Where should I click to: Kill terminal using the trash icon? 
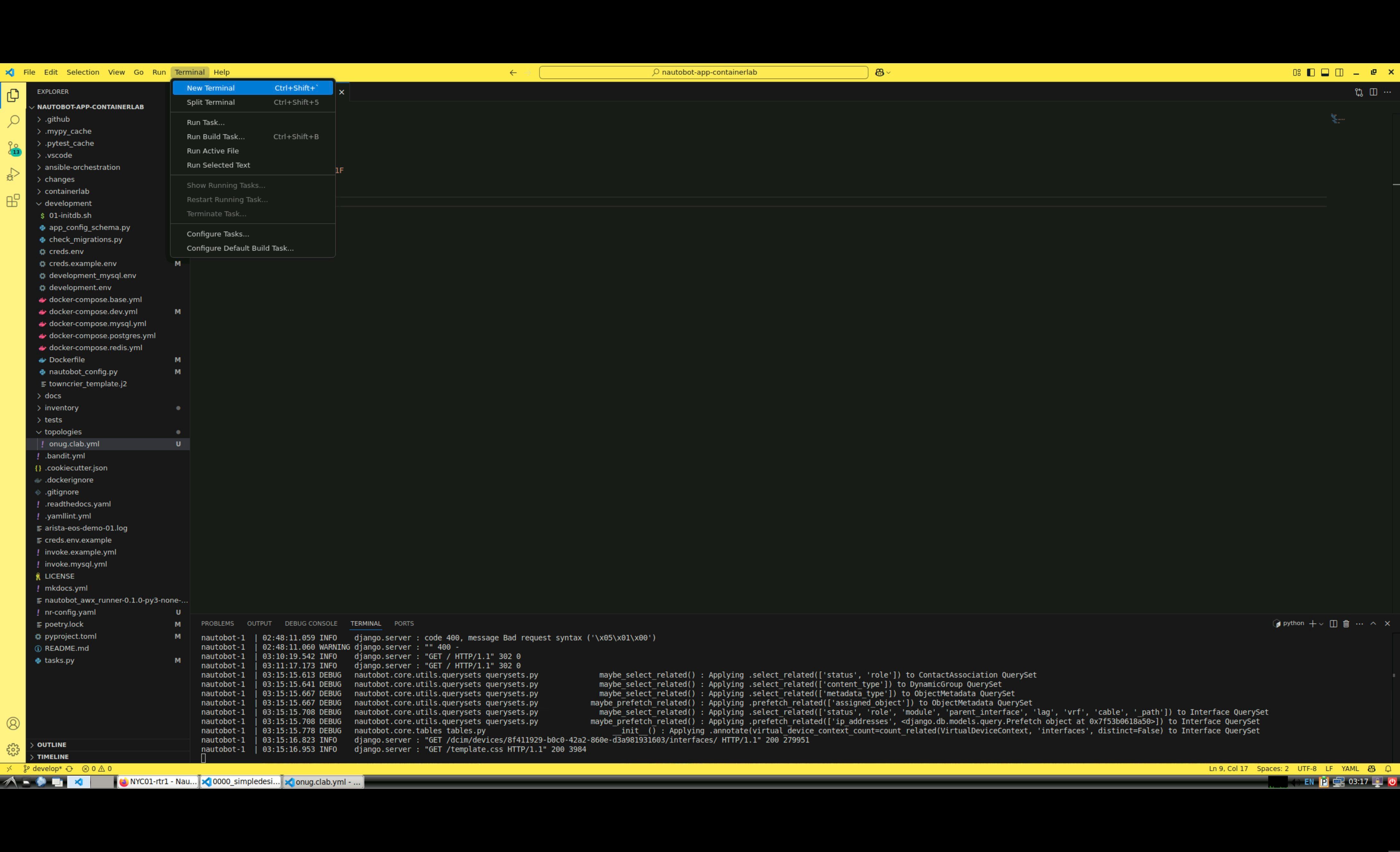pos(1346,624)
